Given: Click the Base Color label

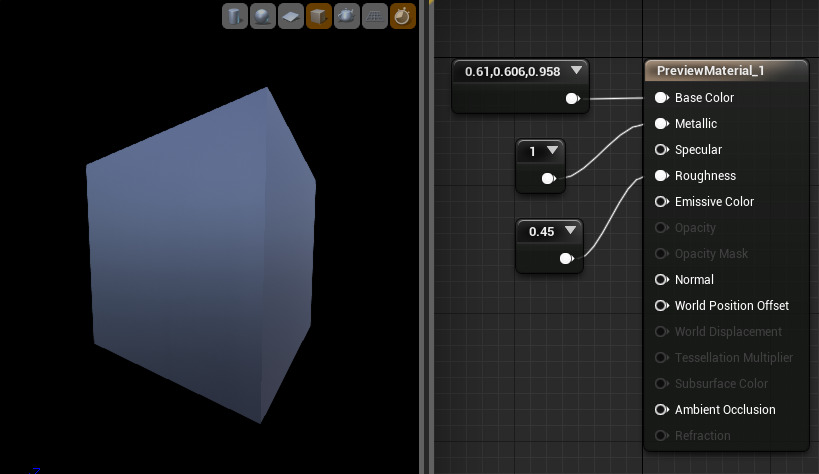Looking at the screenshot, I should (704, 98).
